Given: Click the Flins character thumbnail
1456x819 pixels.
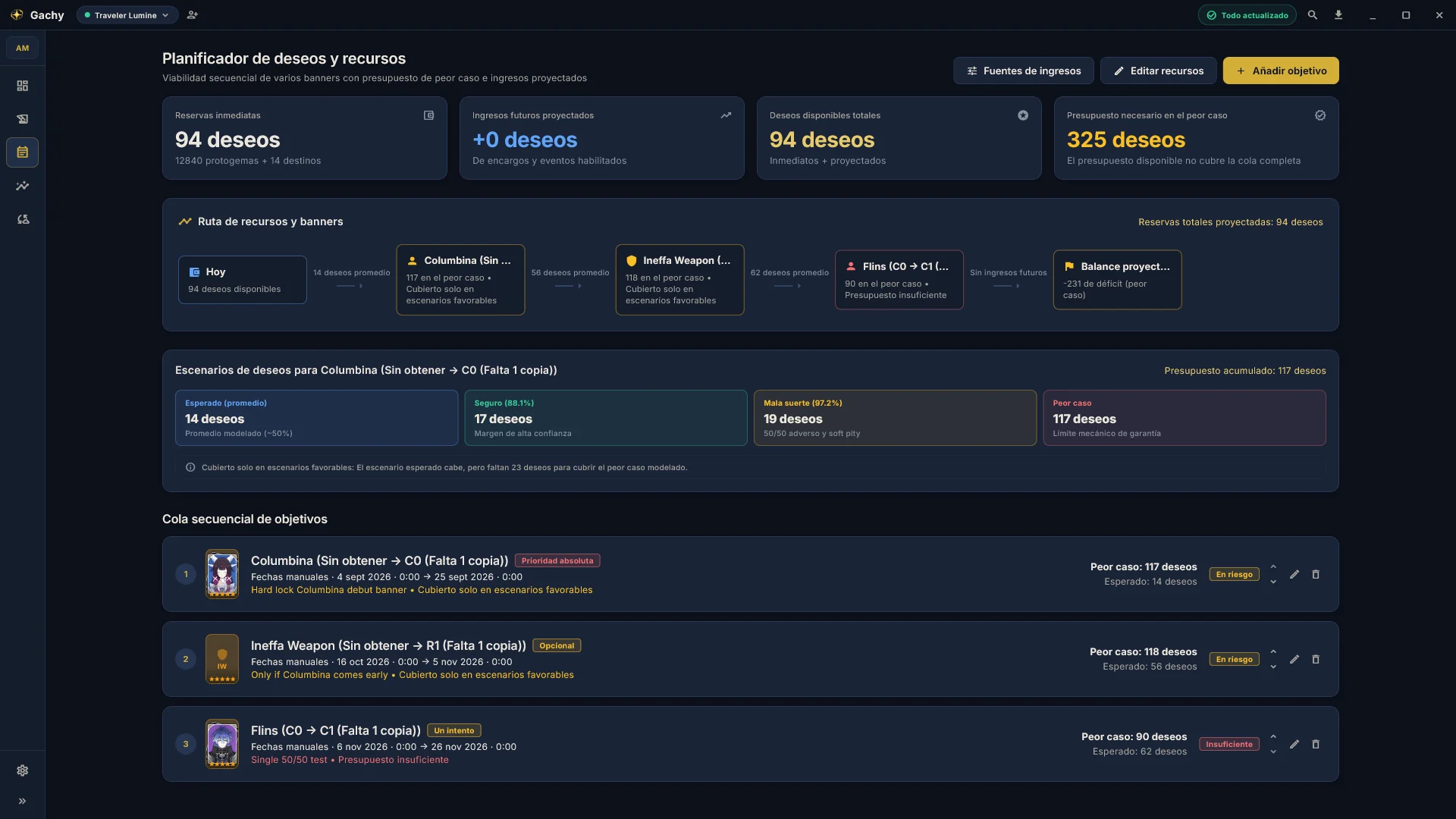Looking at the screenshot, I should click(222, 744).
